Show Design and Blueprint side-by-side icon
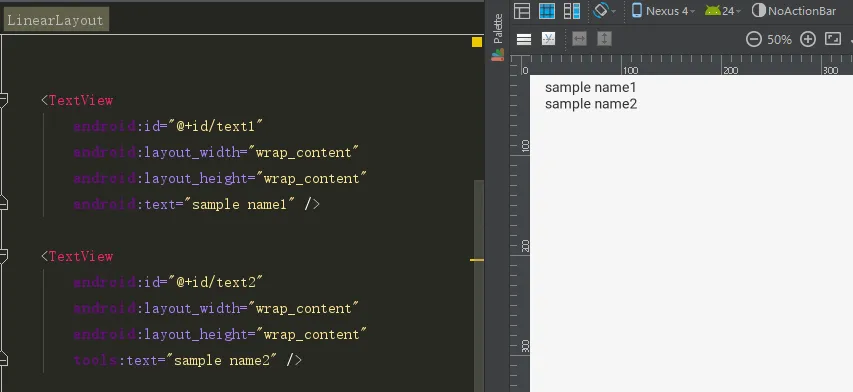The image size is (853, 392). (572, 11)
